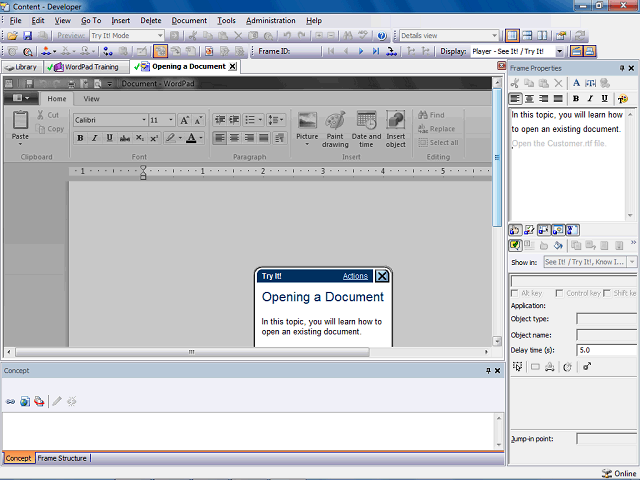Open the Show in dropdown

point(634,262)
